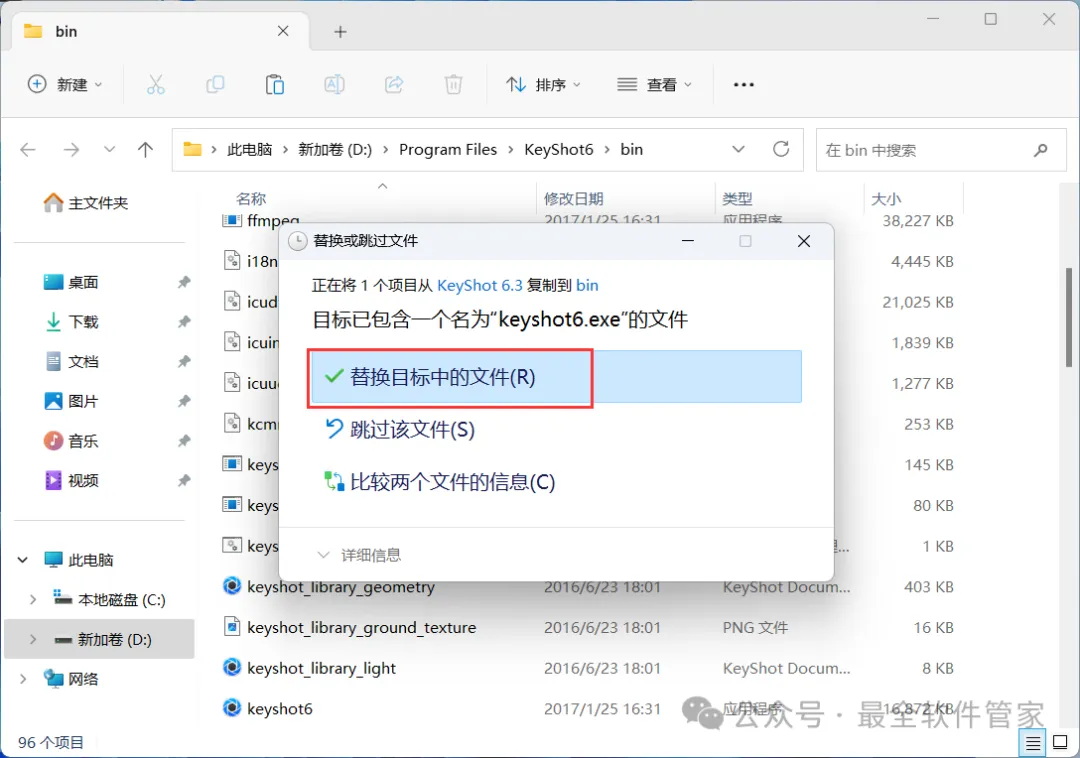This screenshot has height=758, width=1080.
Task: Expand the 网络 tree node
Action: (x=23, y=679)
